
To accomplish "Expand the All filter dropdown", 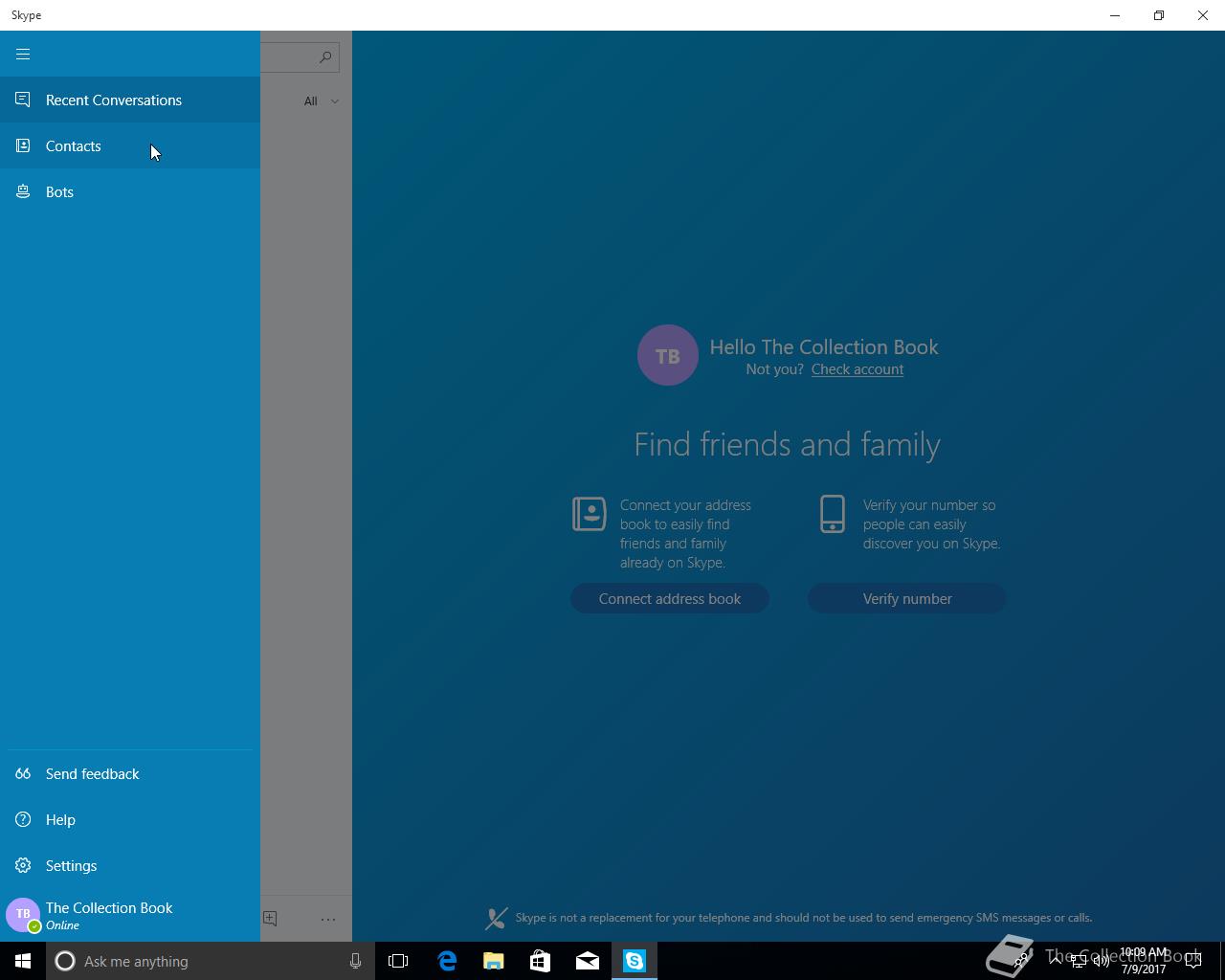I will [x=322, y=100].
